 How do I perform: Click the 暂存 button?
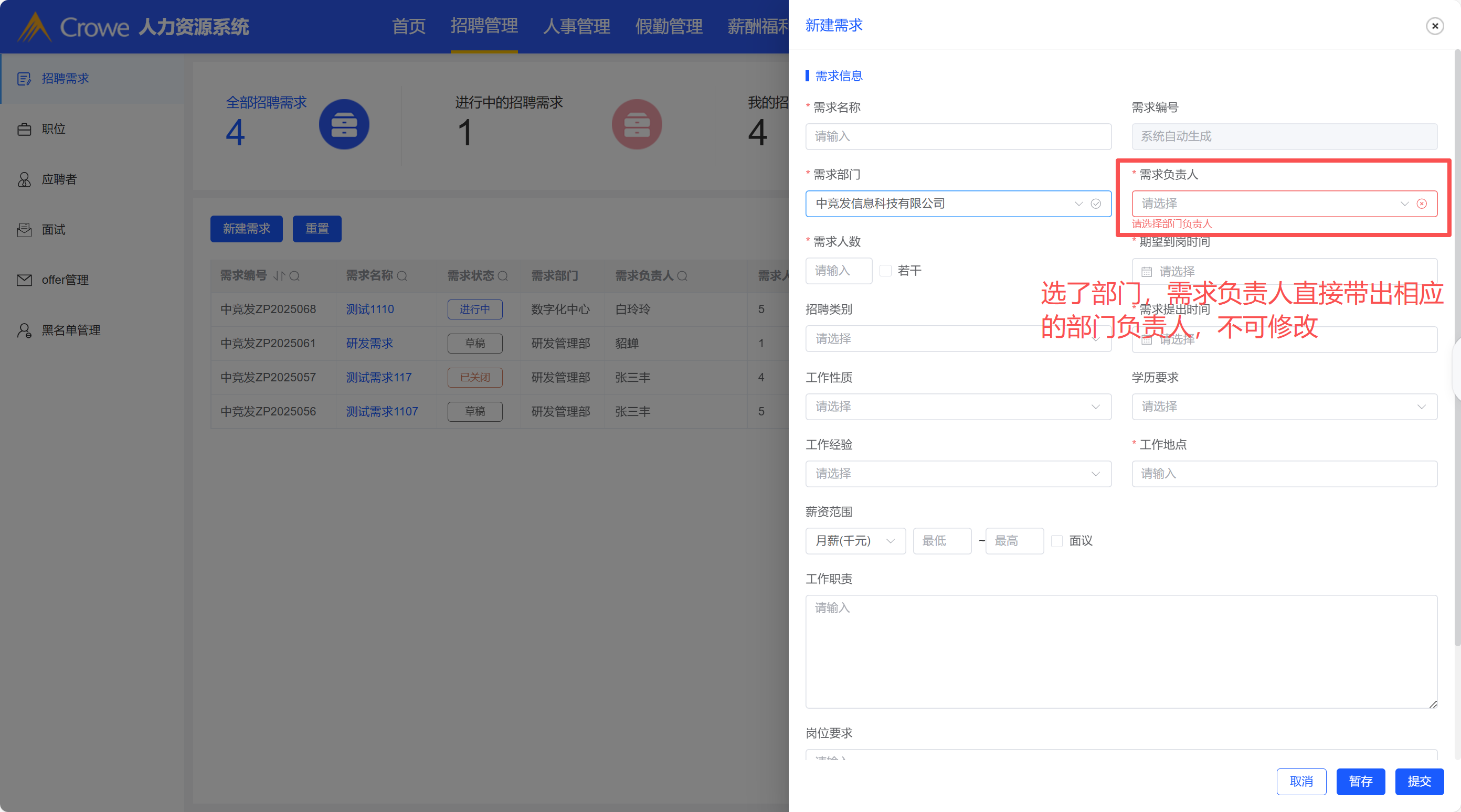click(x=1360, y=782)
